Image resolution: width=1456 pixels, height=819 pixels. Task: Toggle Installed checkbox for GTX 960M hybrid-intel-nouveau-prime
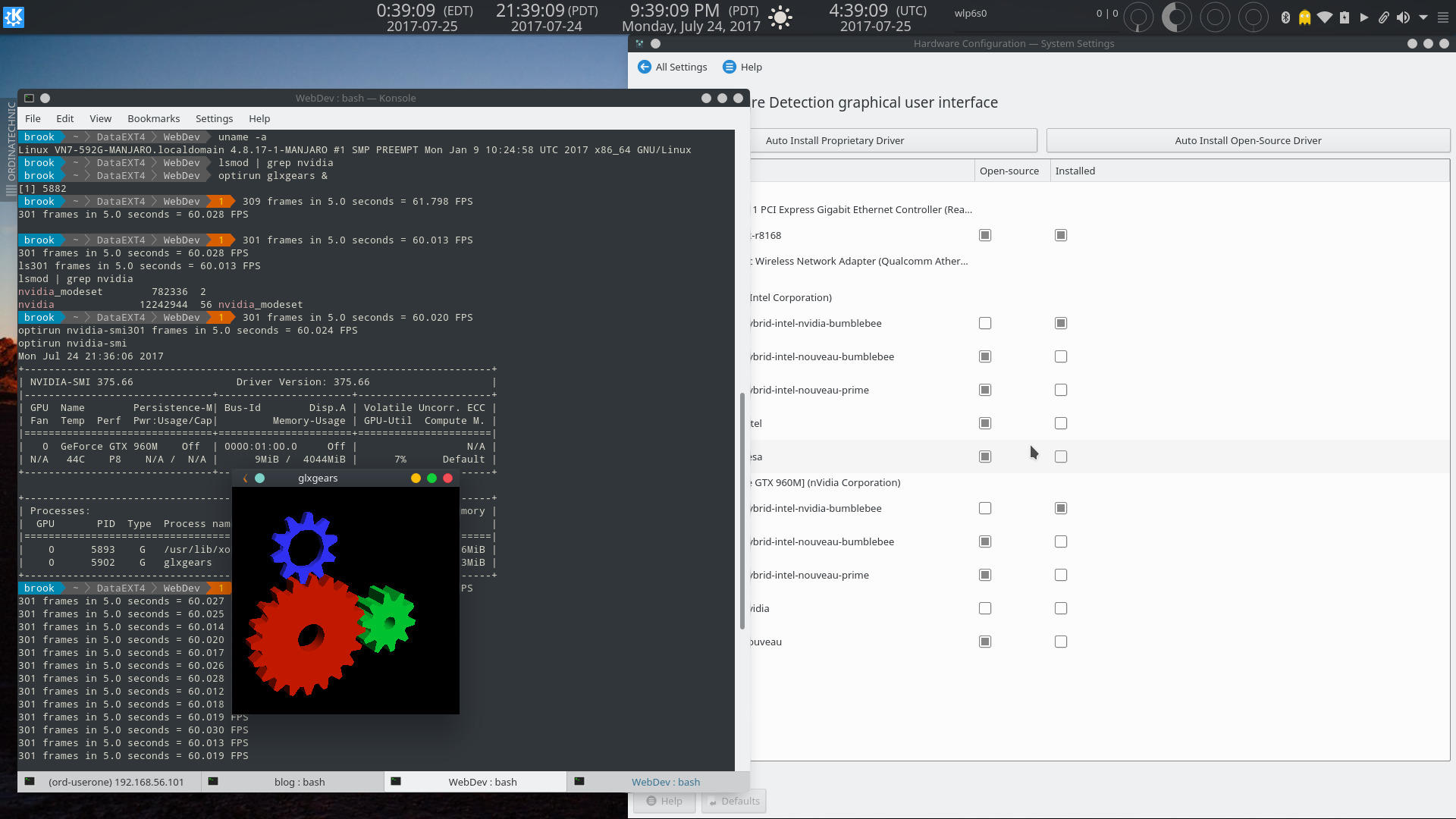(x=1061, y=575)
